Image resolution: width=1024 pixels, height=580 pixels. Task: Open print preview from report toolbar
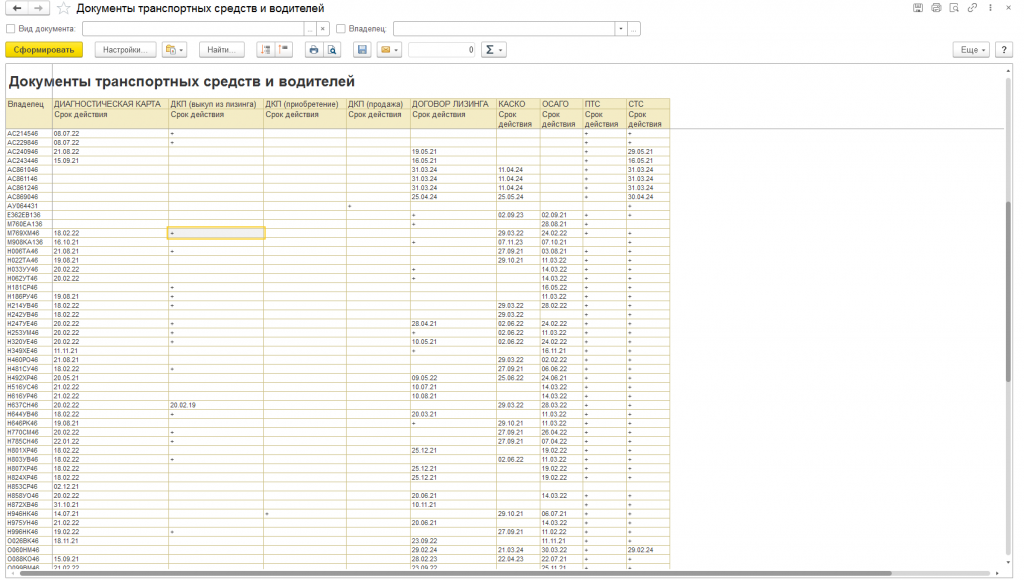coord(332,49)
